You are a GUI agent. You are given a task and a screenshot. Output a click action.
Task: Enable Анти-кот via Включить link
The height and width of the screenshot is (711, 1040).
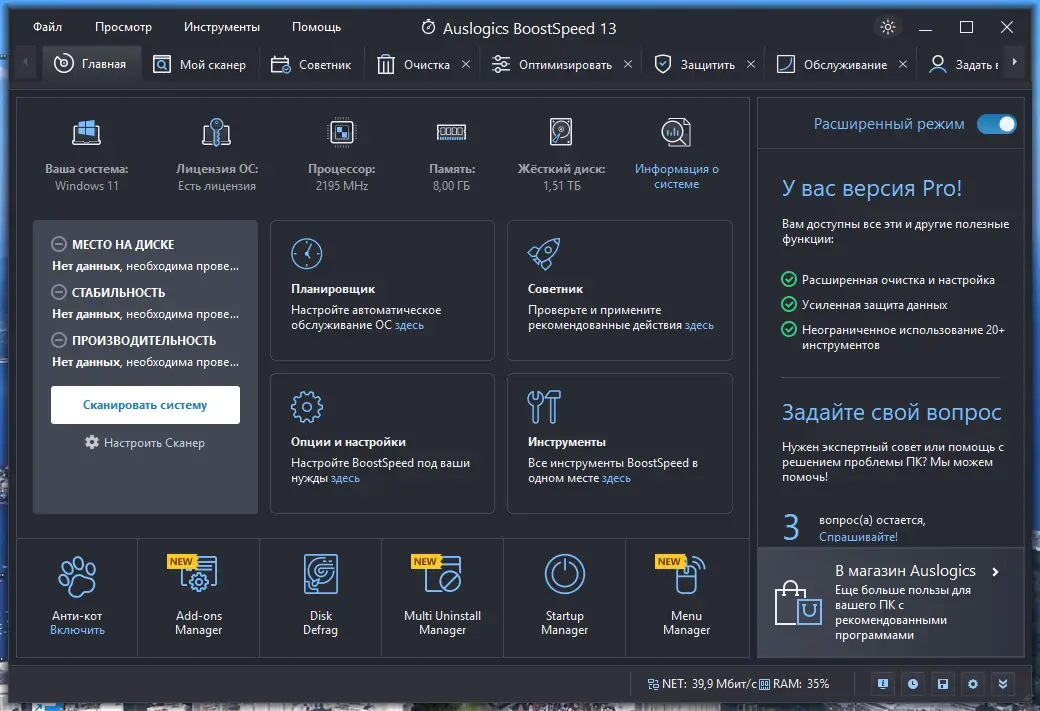[77, 630]
